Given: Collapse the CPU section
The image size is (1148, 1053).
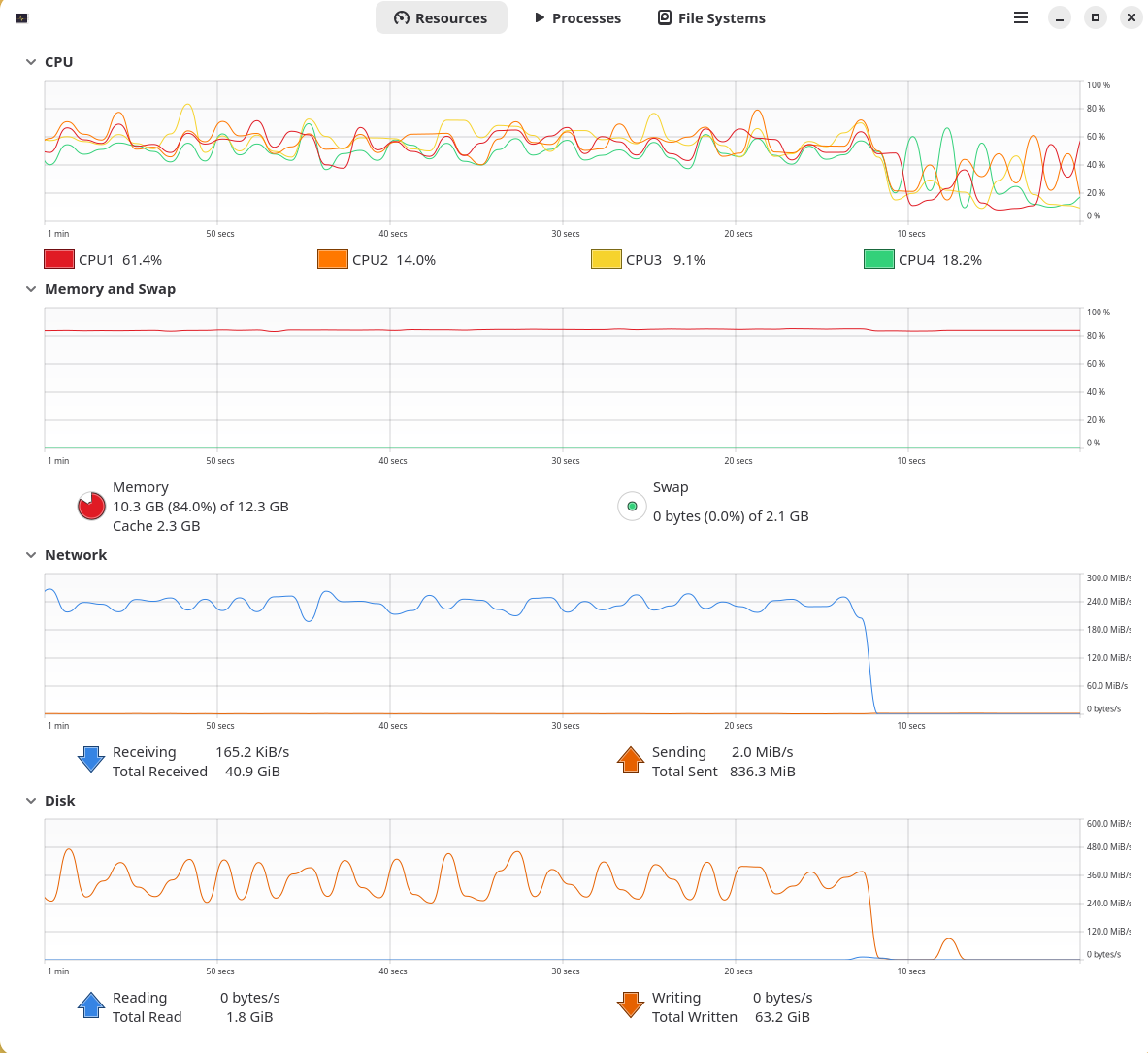Looking at the screenshot, I should coord(30,61).
